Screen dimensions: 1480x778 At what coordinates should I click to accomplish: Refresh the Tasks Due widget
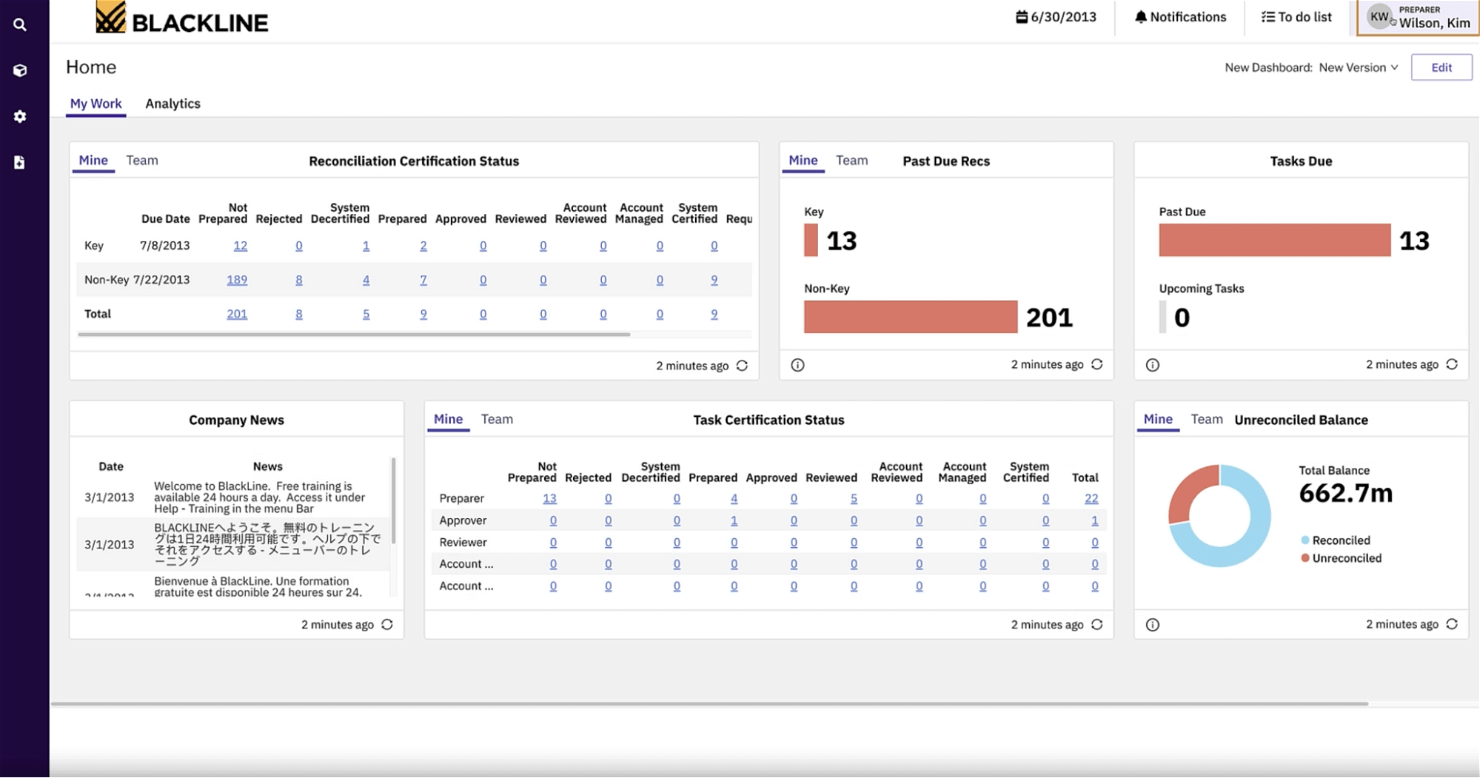(1452, 365)
